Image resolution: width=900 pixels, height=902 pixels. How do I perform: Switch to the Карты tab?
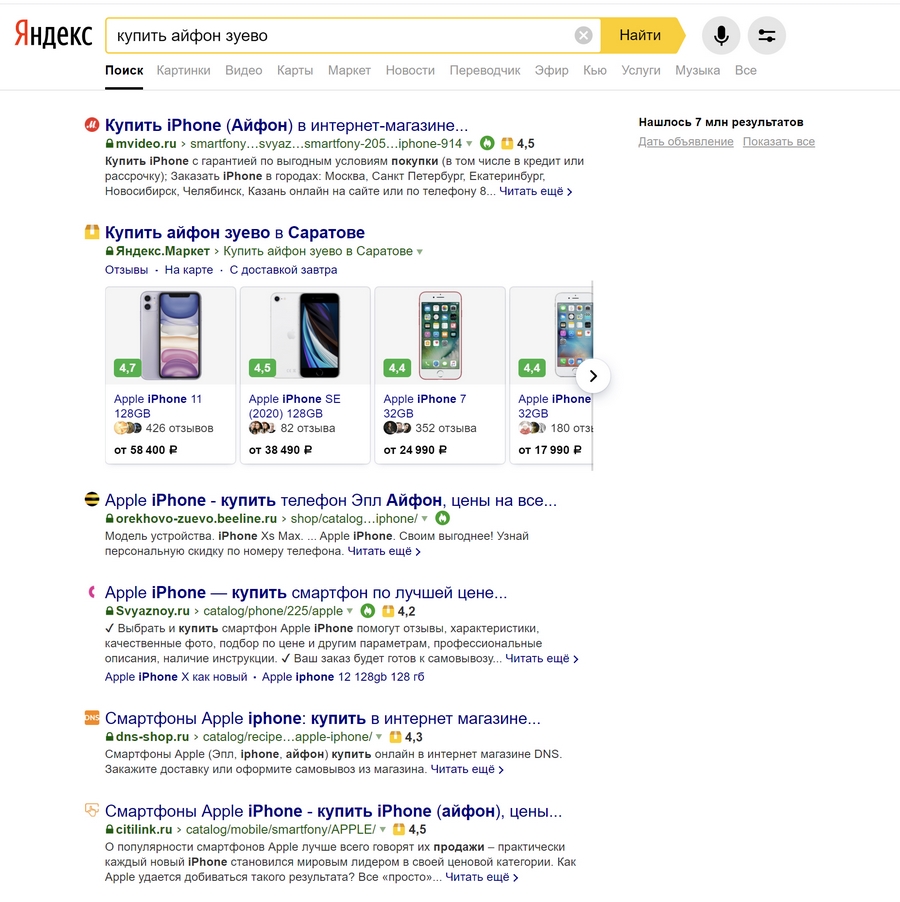click(295, 70)
